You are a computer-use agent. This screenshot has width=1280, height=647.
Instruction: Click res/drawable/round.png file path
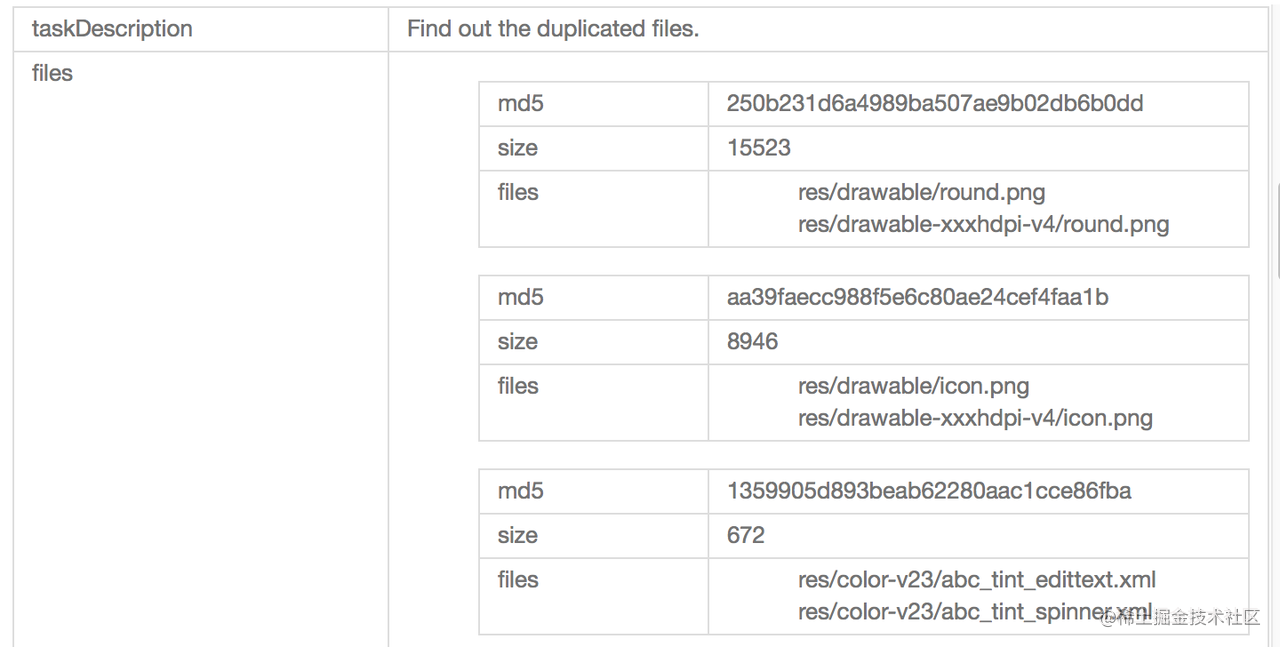pyautogui.click(x=921, y=192)
